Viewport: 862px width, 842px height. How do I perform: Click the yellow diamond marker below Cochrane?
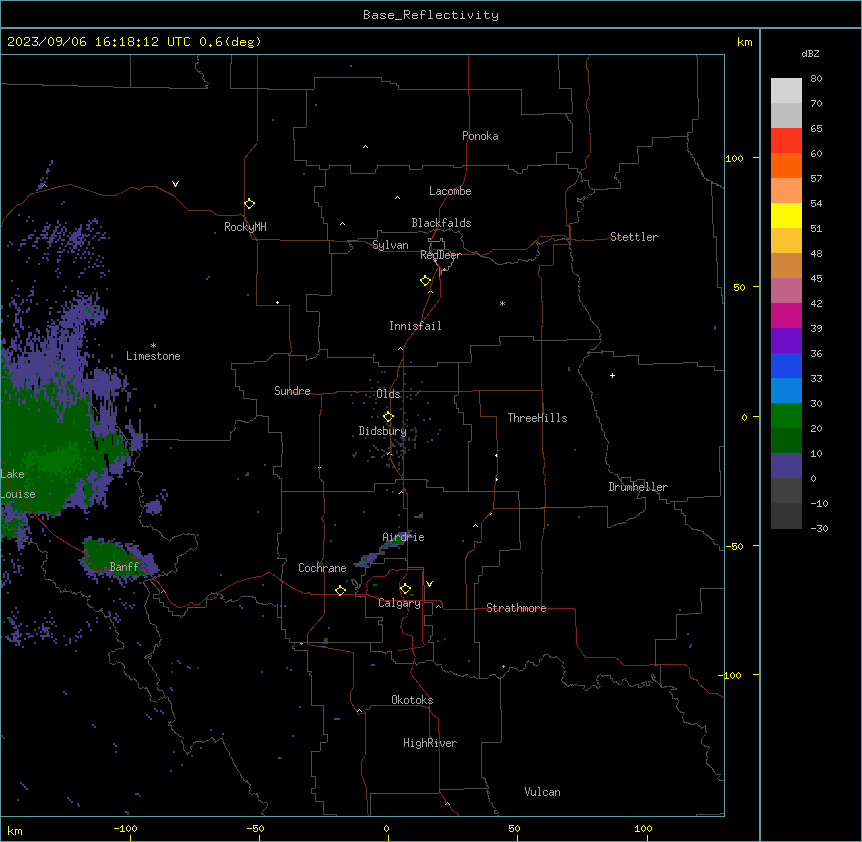tap(340, 590)
